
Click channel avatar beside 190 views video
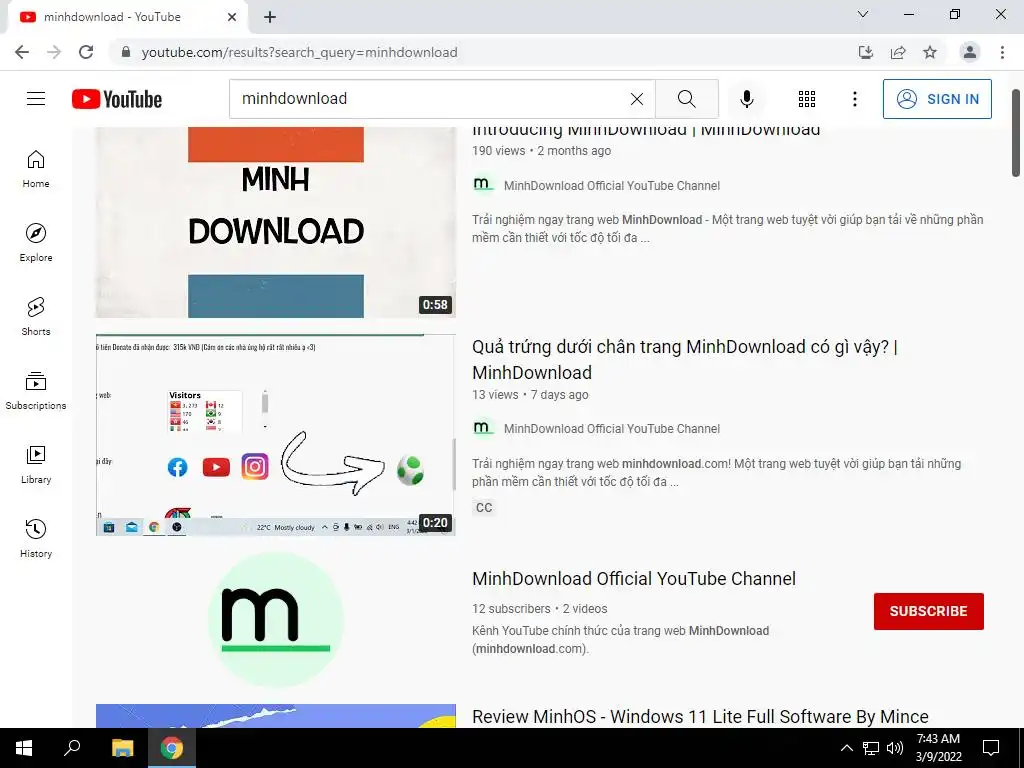point(483,185)
